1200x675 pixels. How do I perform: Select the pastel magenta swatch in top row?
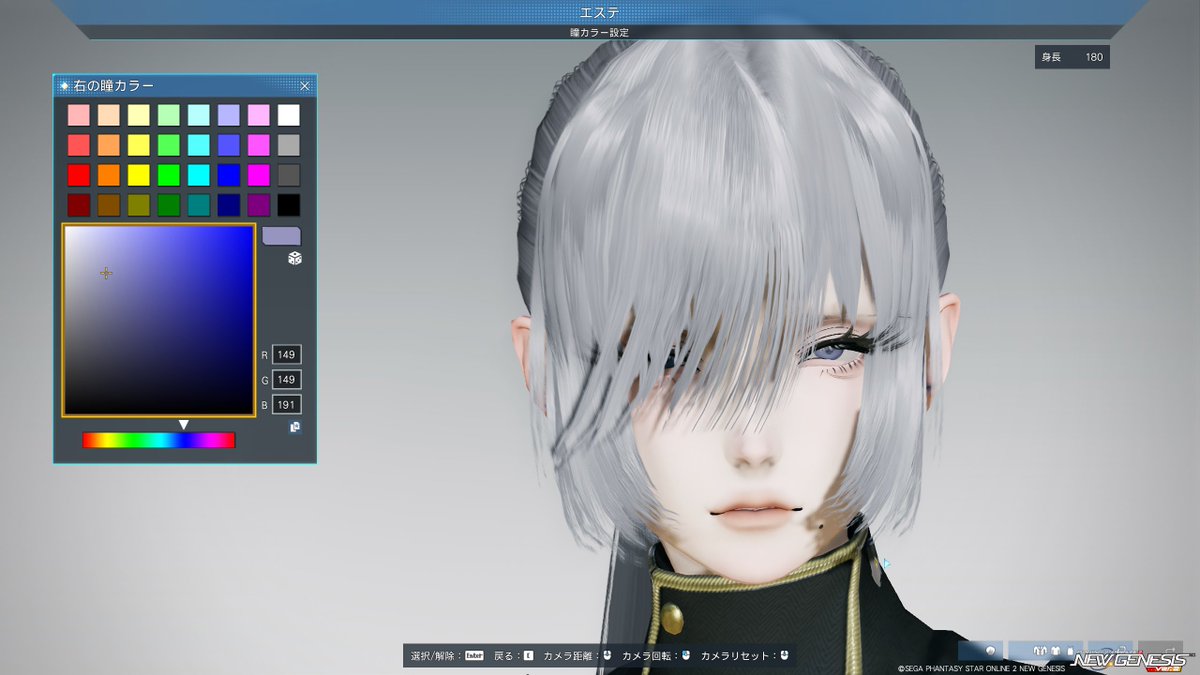[x=259, y=115]
